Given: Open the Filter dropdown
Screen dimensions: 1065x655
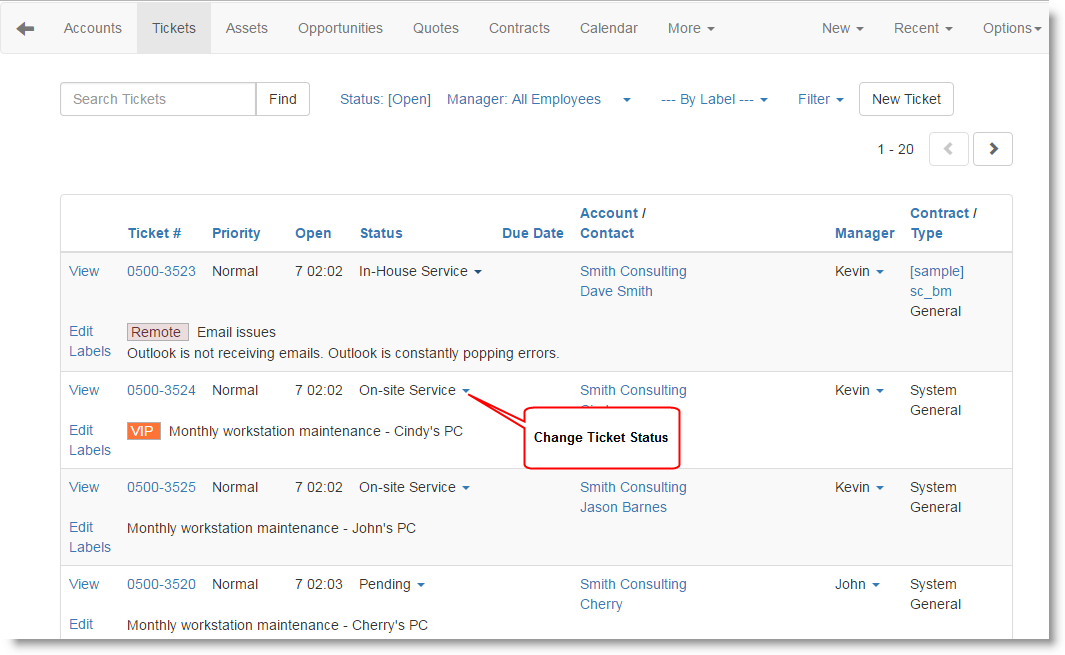Looking at the screenshot, I should click(820, 99).
